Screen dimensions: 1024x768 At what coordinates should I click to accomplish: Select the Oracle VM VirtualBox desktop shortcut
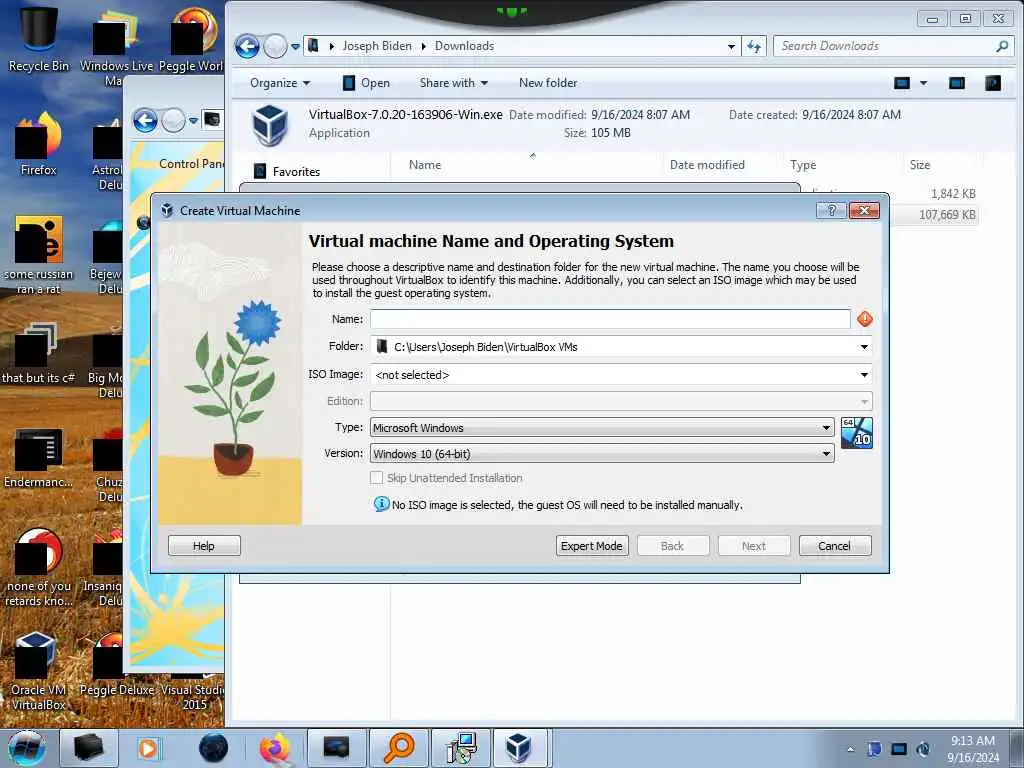(39, 671)
